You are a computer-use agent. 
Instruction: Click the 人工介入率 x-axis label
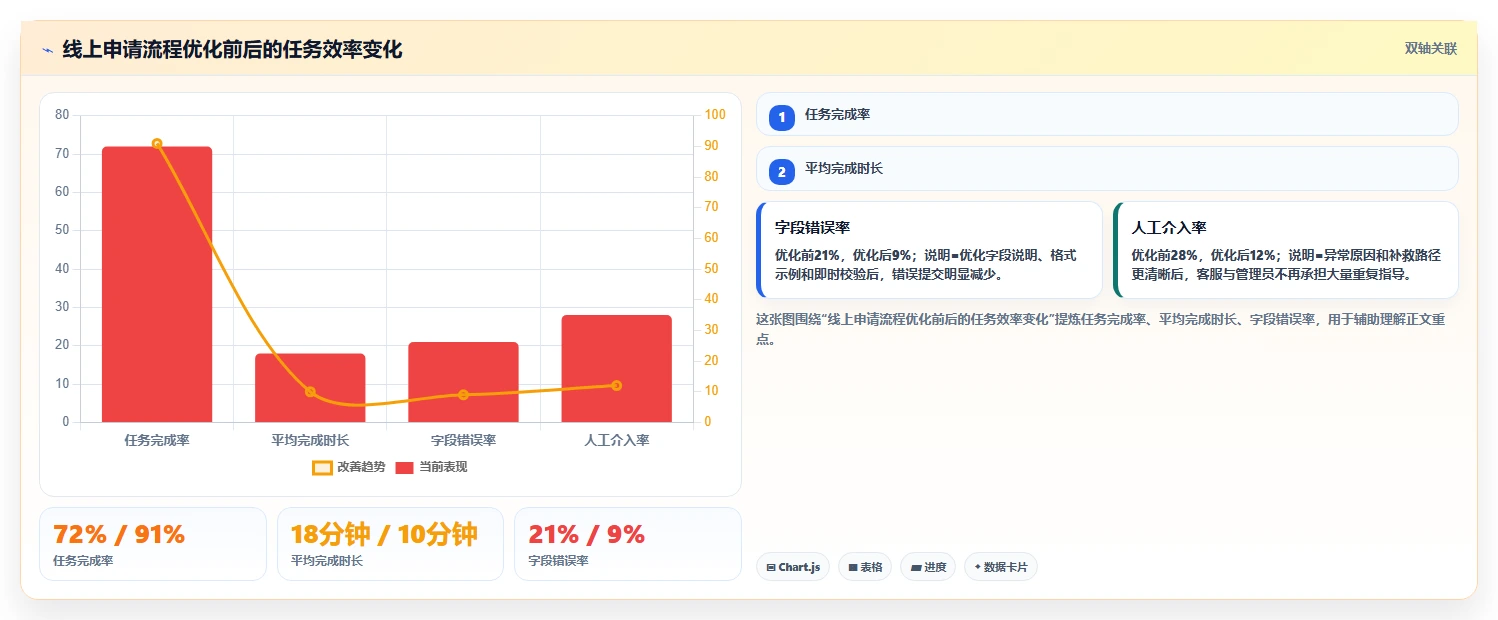[616, 440]
